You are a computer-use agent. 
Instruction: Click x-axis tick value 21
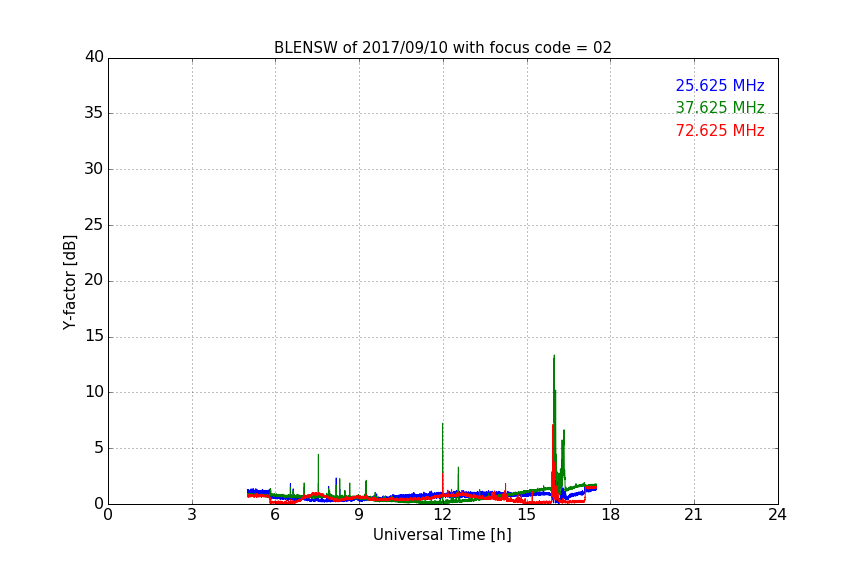pos(694,515)
